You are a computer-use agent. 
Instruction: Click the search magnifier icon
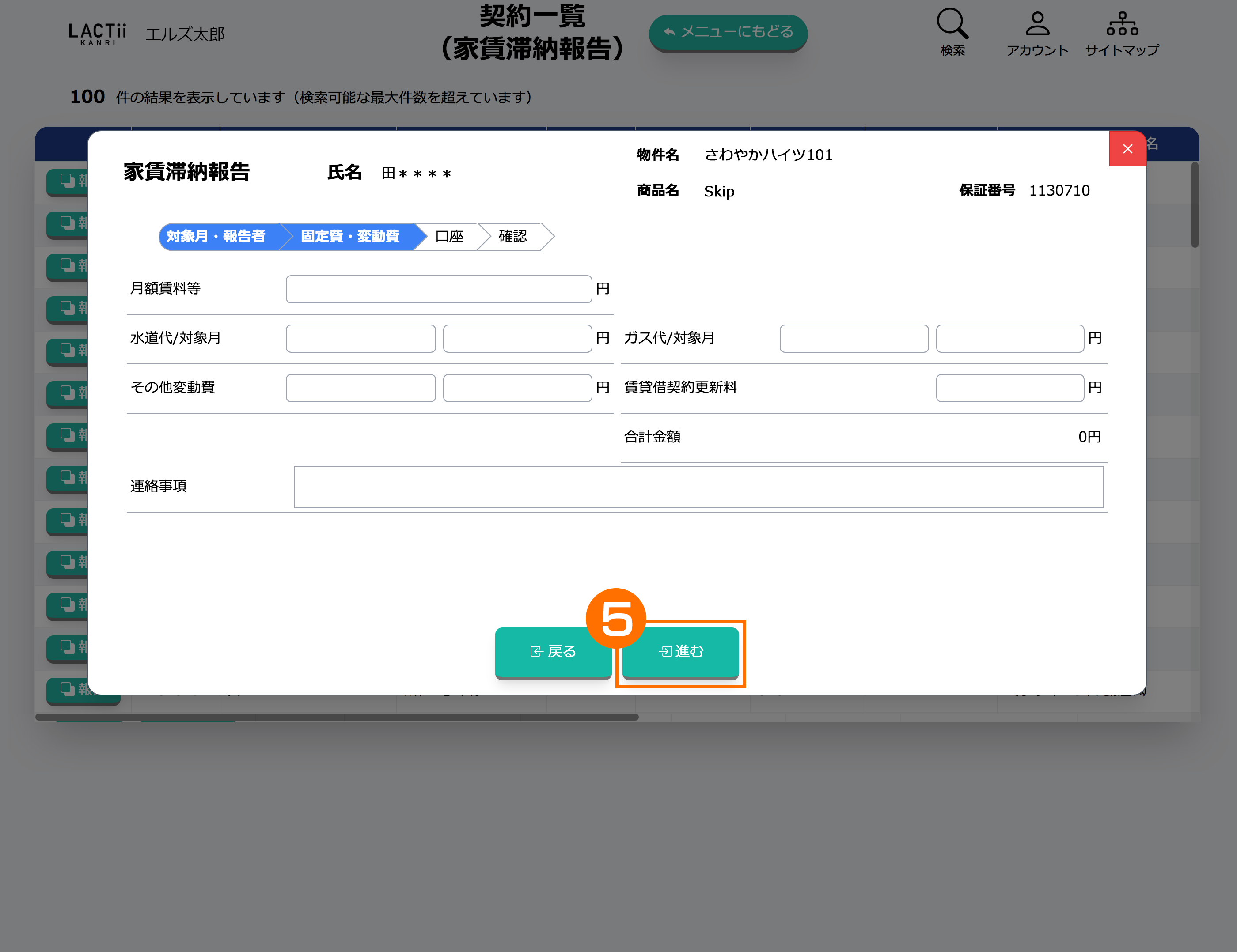tap(952, 25)
